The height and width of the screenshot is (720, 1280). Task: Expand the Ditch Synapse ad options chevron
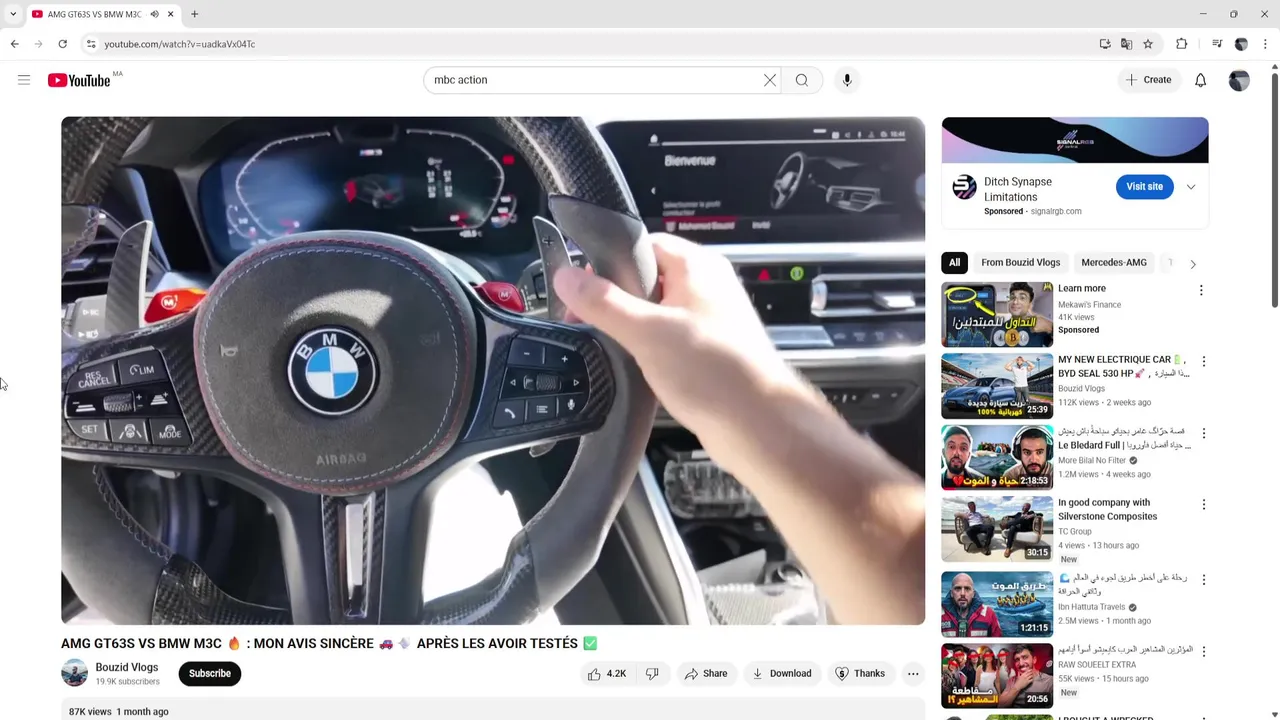pos(1190,187)
